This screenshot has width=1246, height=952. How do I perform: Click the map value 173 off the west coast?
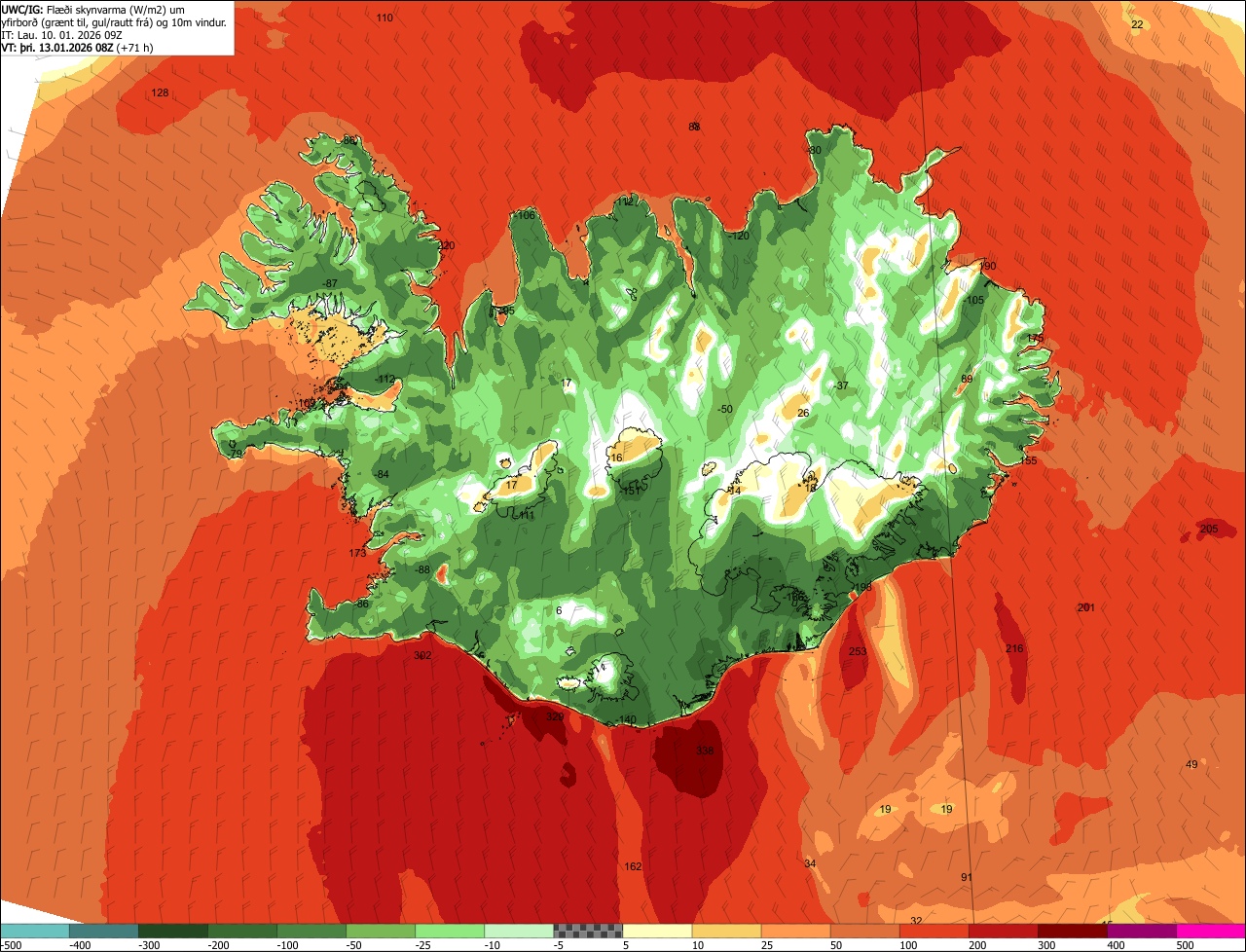(357, 553)
